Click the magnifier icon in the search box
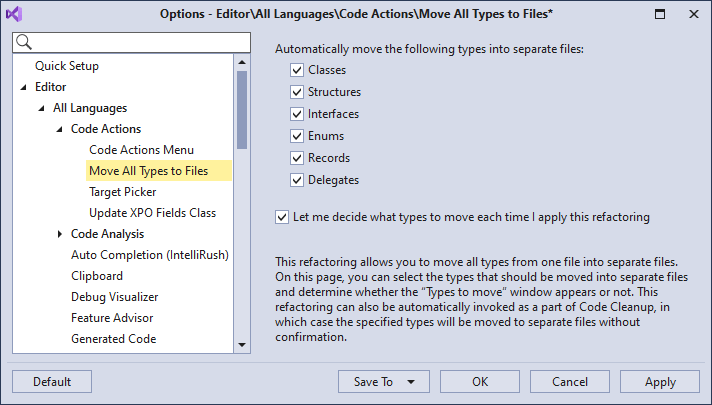Image resolution: width=712 pixels, height=405 pixels. [25, 42]
